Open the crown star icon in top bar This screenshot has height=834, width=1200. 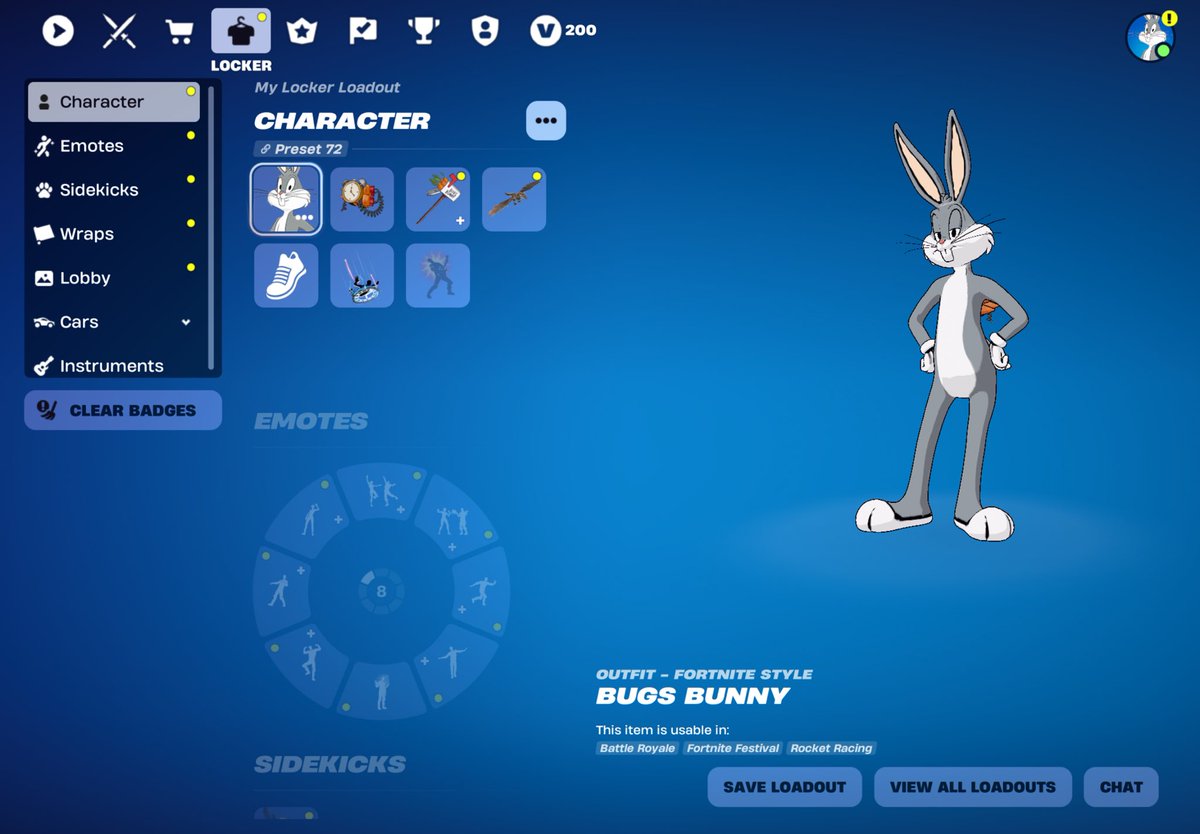pos(301,31)
